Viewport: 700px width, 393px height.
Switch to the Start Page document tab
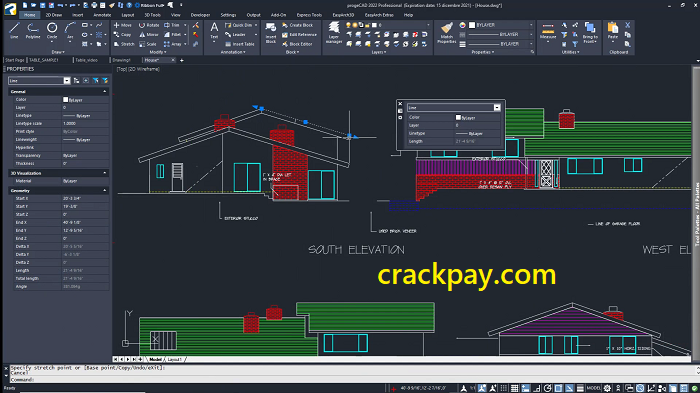[x=15, y=60]
